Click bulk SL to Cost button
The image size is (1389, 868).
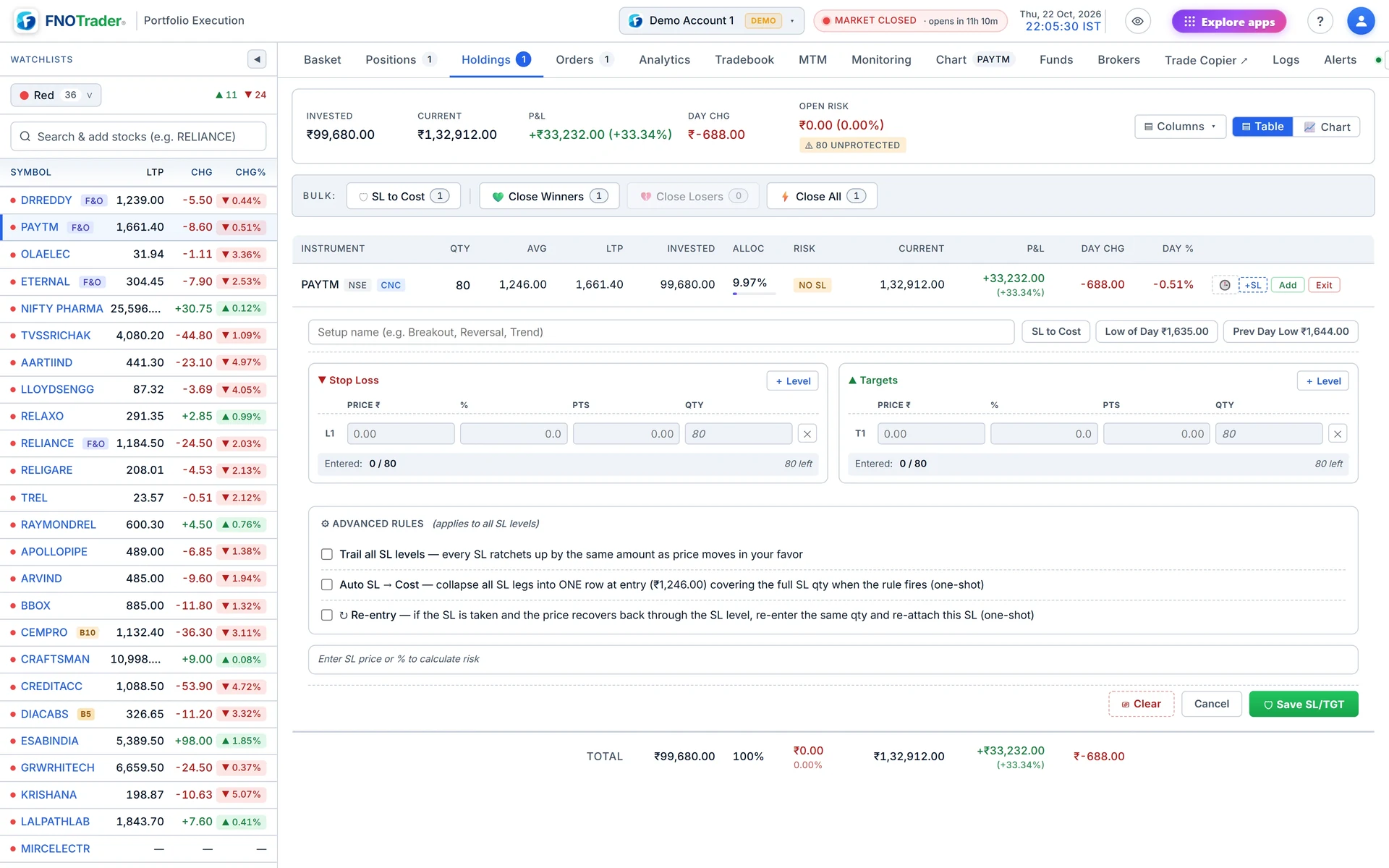point(404,196)
